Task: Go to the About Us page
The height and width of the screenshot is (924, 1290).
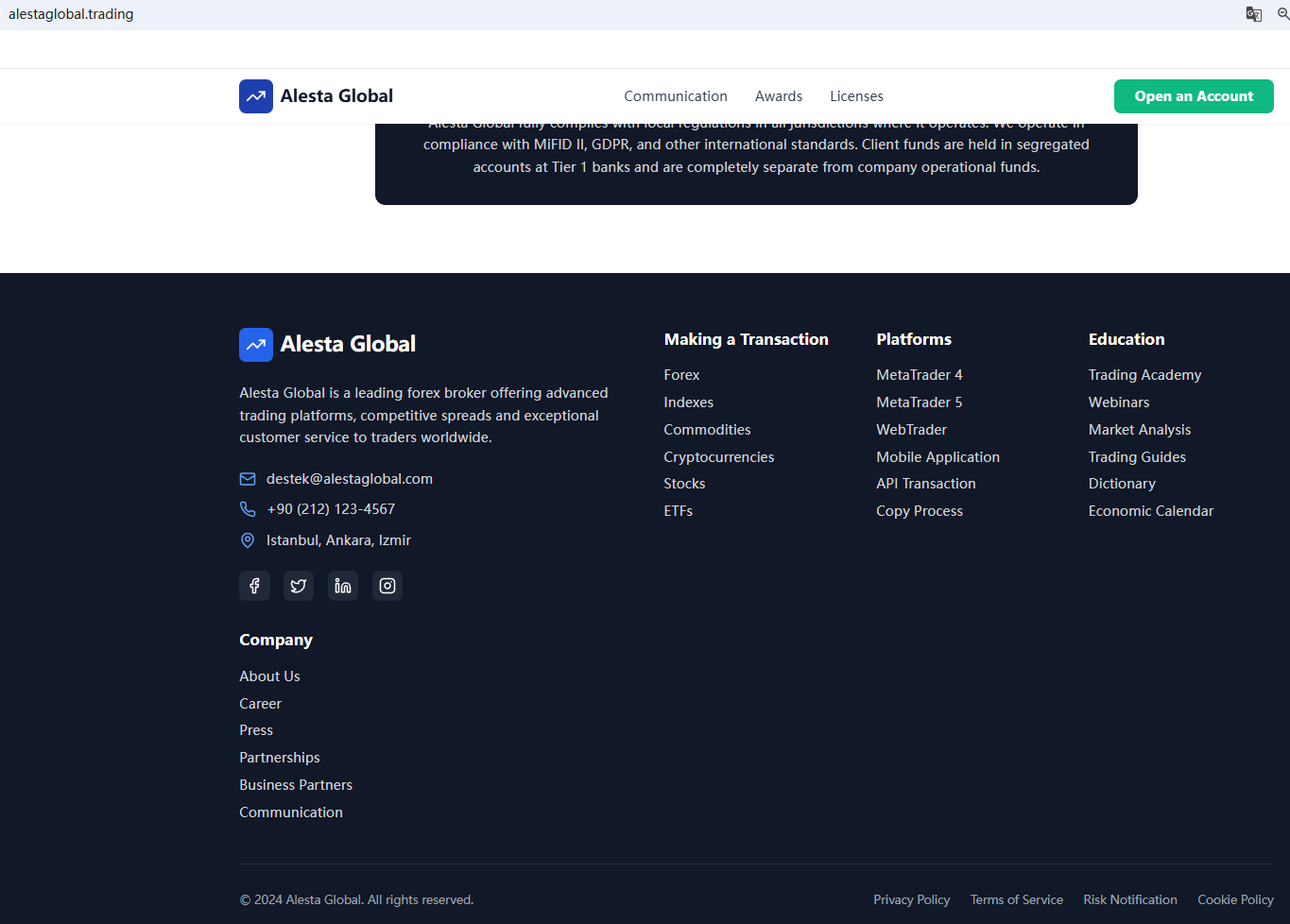Action: [x=269, y=676]
